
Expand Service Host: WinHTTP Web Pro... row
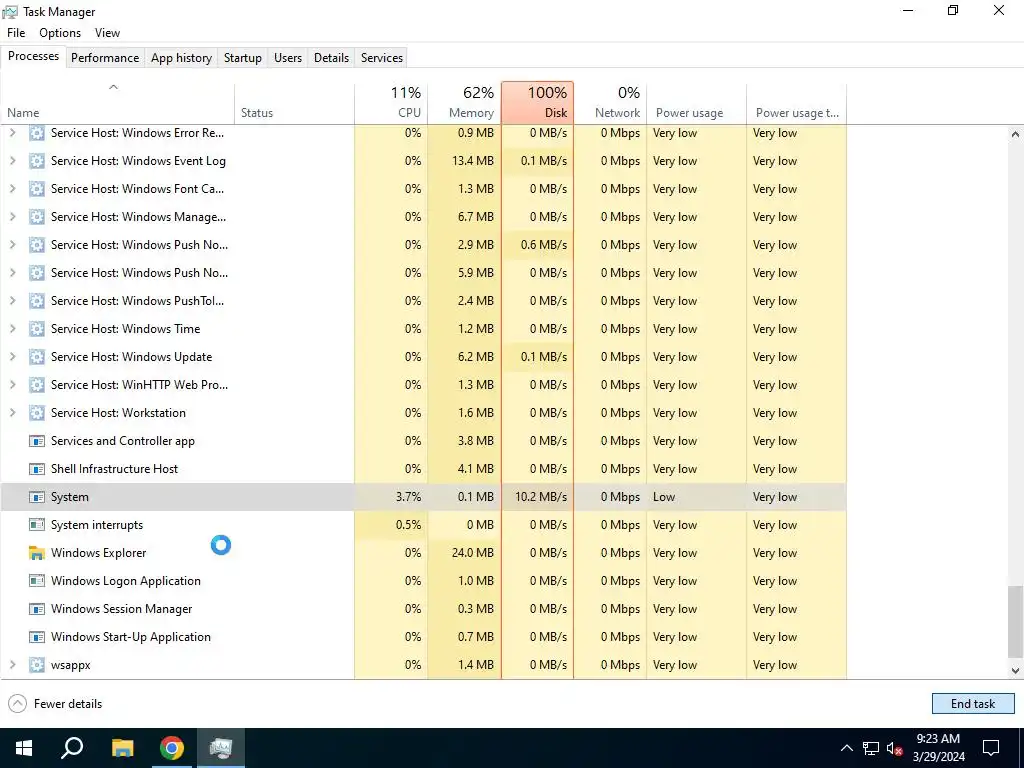coord(12,385)
